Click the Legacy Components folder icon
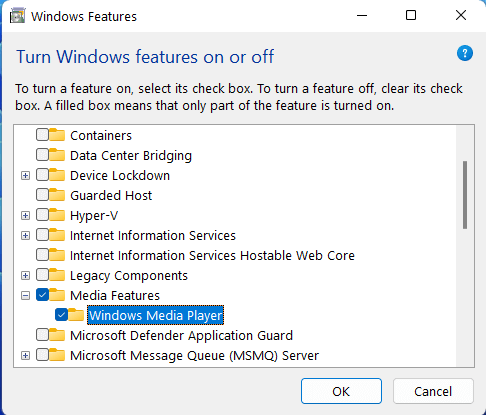The height and width of the screenshot is (415, 486). coord(57,275)
